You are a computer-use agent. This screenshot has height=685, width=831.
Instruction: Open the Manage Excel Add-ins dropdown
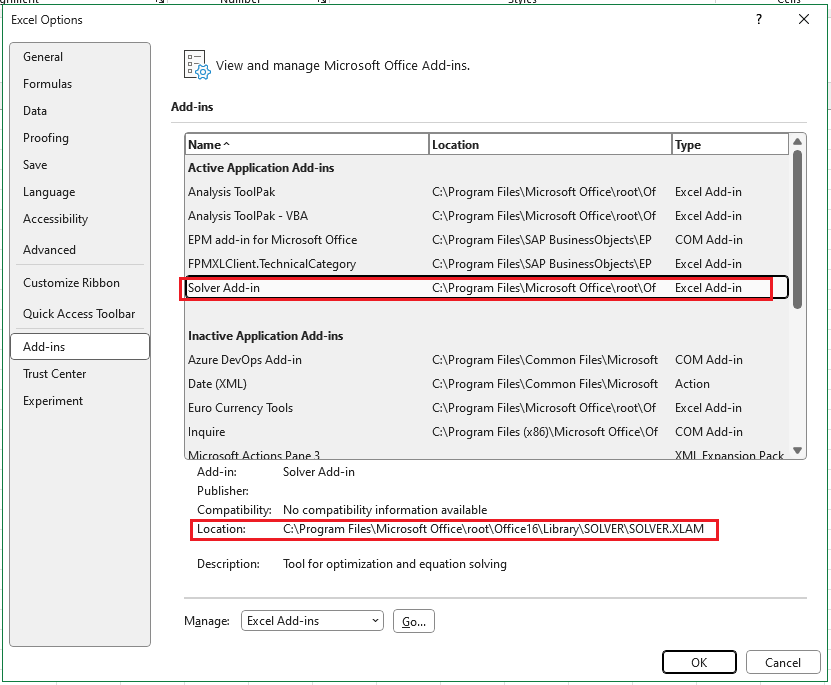click(x=312, y=621)
